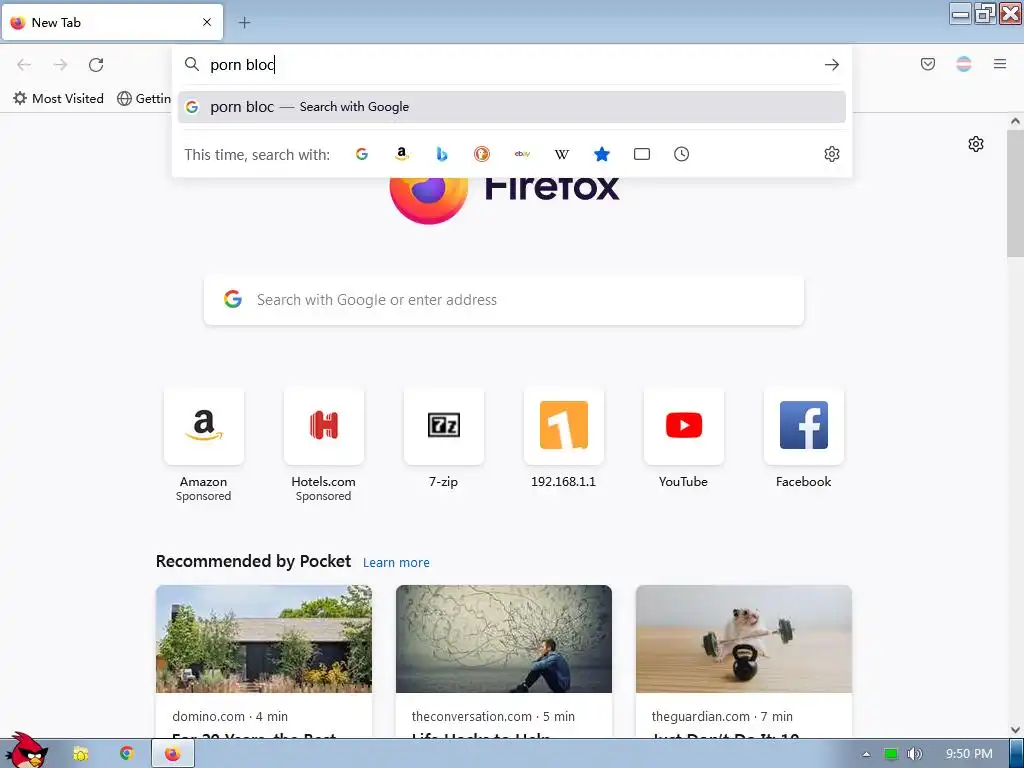Open search settings gear in dropdown
This screenshot has width=1024, height=768.
click(x=831, y=154)
